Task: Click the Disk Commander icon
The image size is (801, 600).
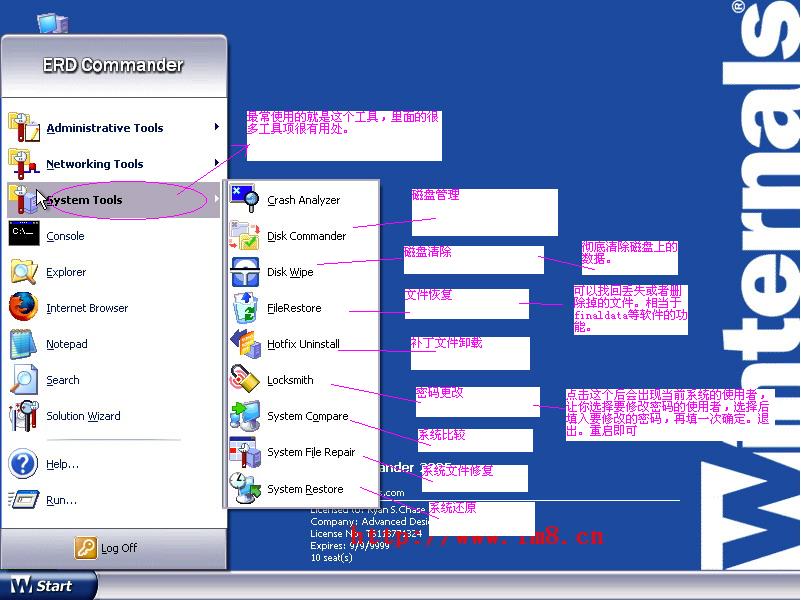Action: 244,235
